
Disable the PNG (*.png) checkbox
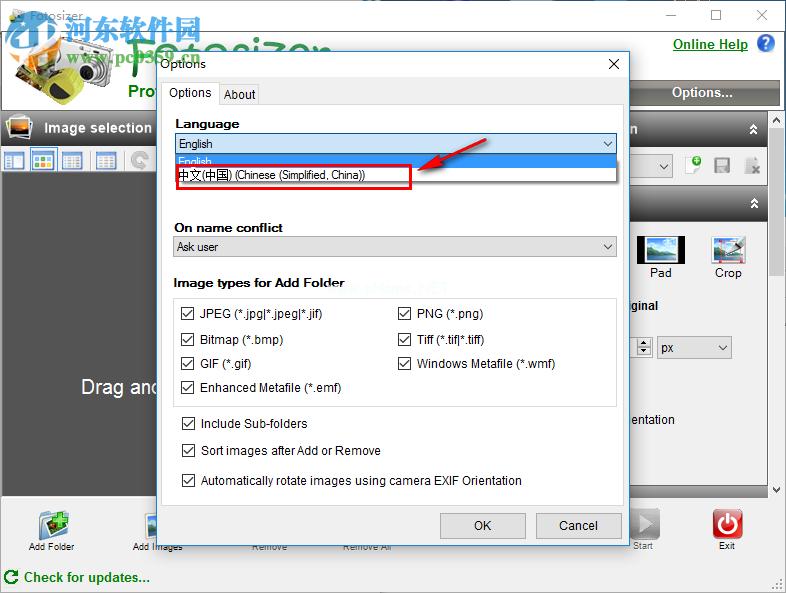tap(405, 314)
